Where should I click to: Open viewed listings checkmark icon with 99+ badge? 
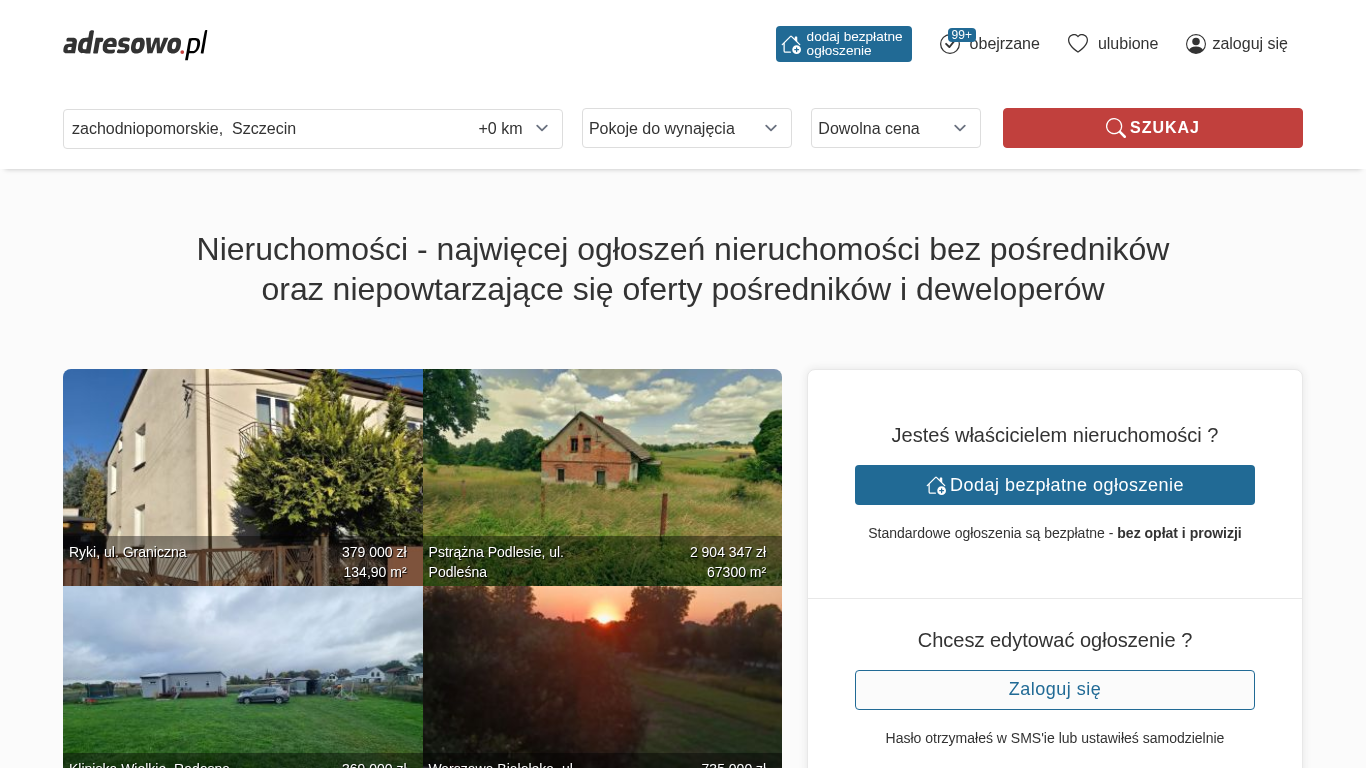coord(950,44)
